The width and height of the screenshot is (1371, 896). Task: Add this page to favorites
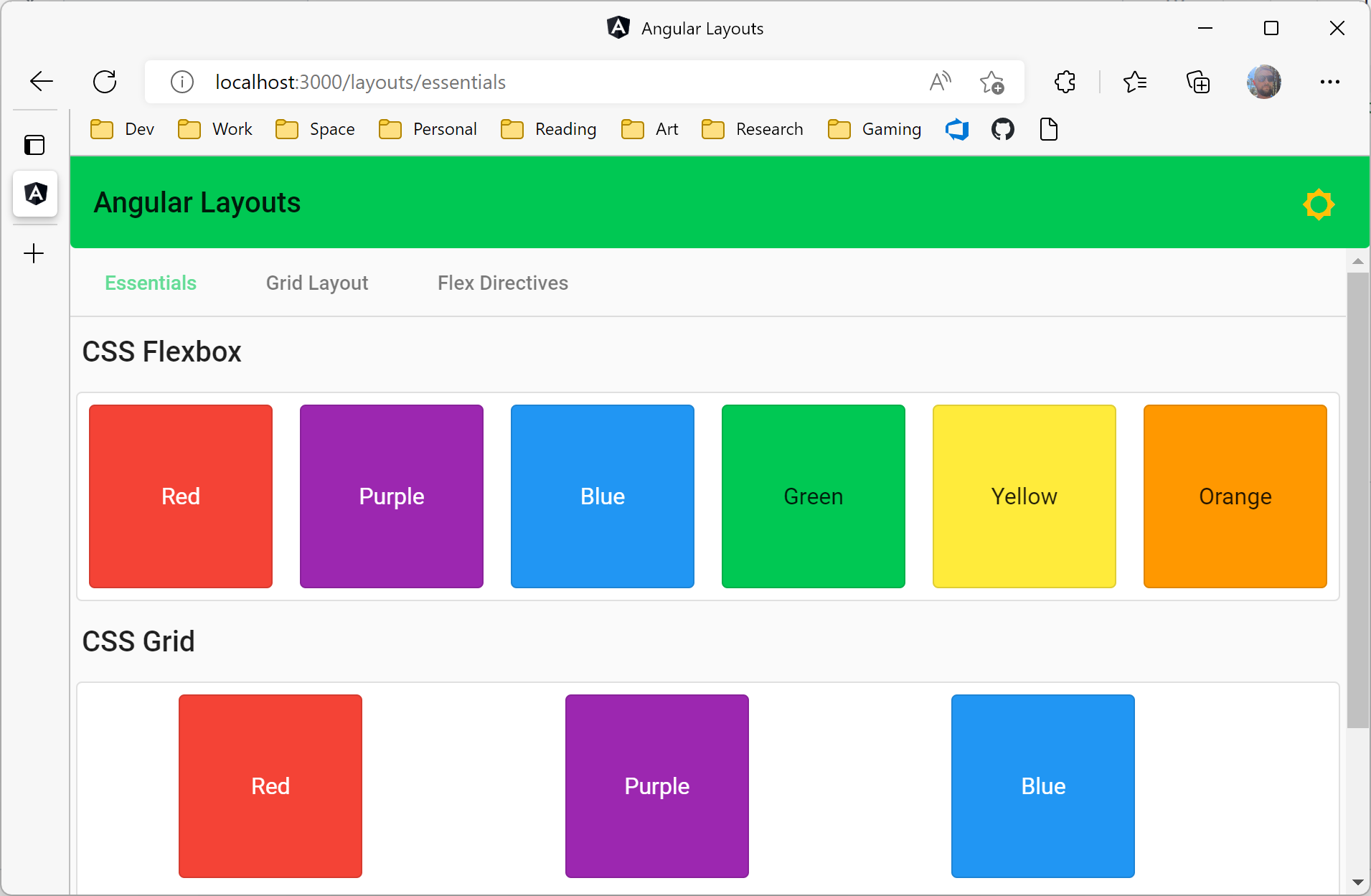[x=992, y=81]
